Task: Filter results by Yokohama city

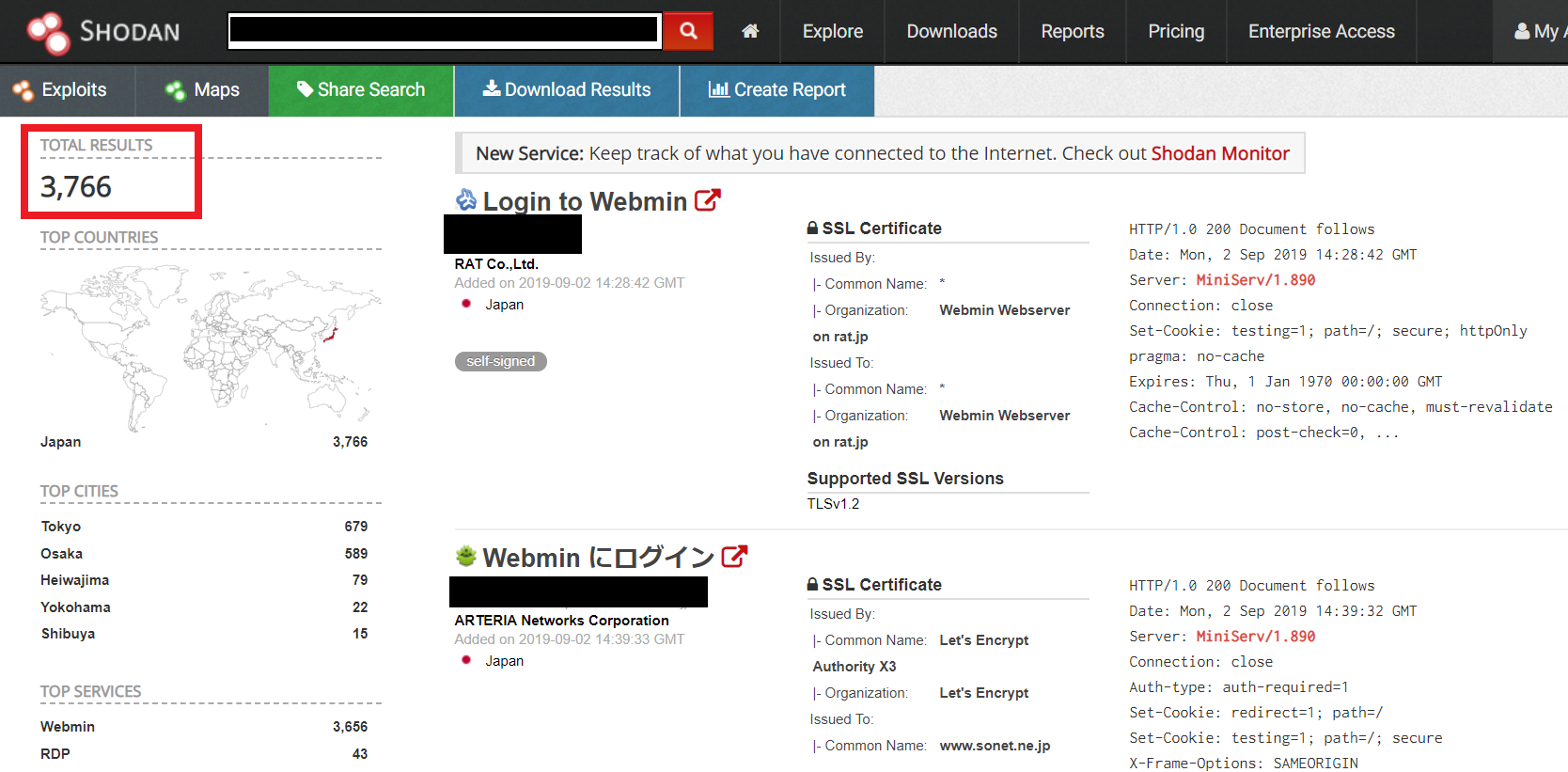Action: click(75, 607)
